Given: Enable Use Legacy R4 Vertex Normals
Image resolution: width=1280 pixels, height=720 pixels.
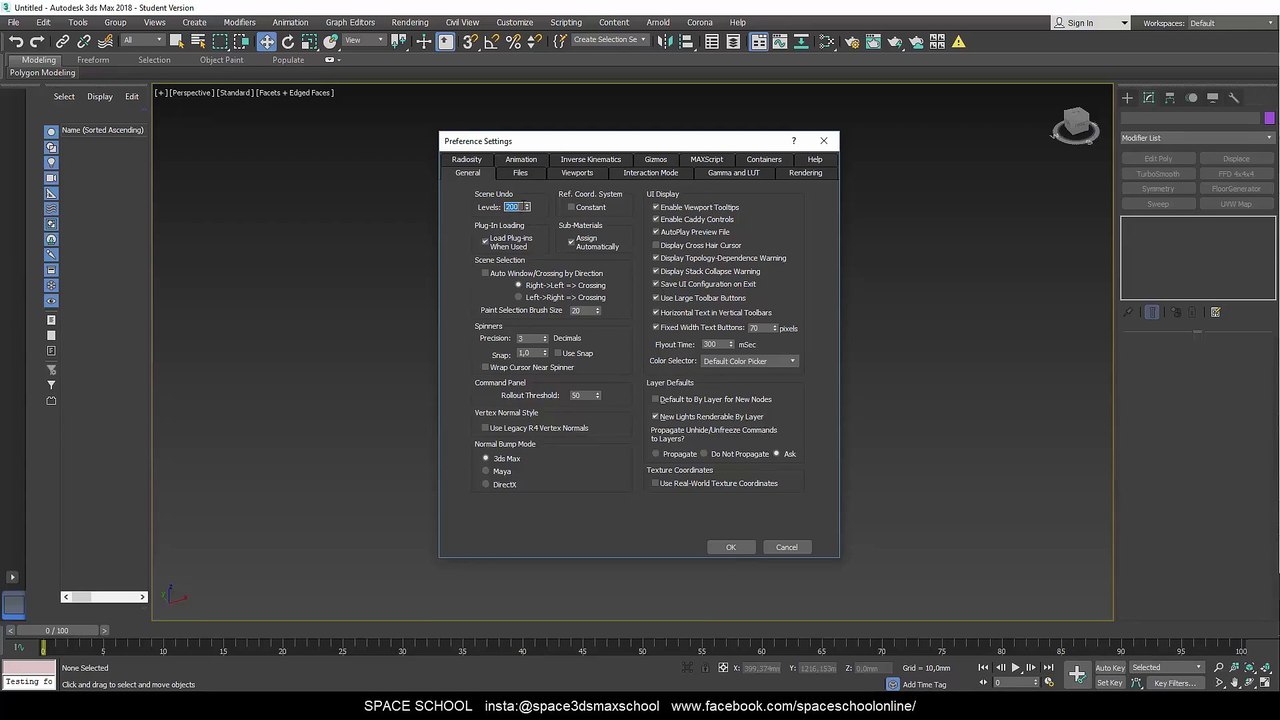Looking at the screenshot, I should click(x=485, y=428).
